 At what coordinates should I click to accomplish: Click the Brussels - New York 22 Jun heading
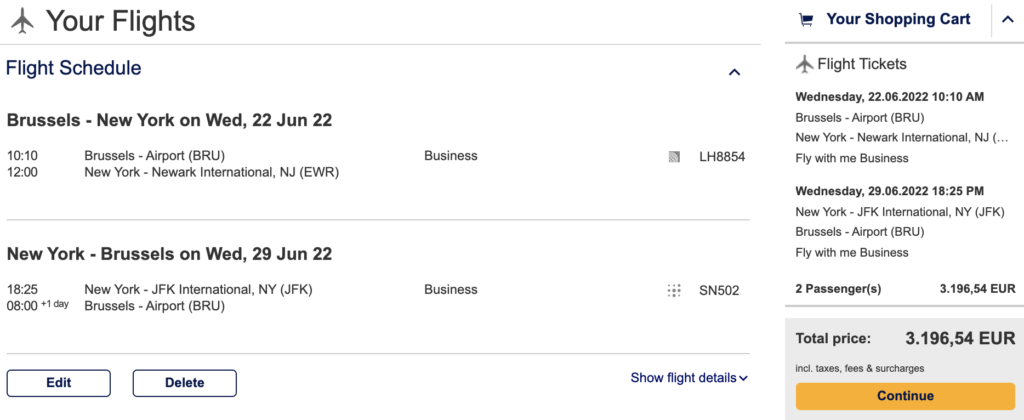pyautogui.click(x=169, y=120)
